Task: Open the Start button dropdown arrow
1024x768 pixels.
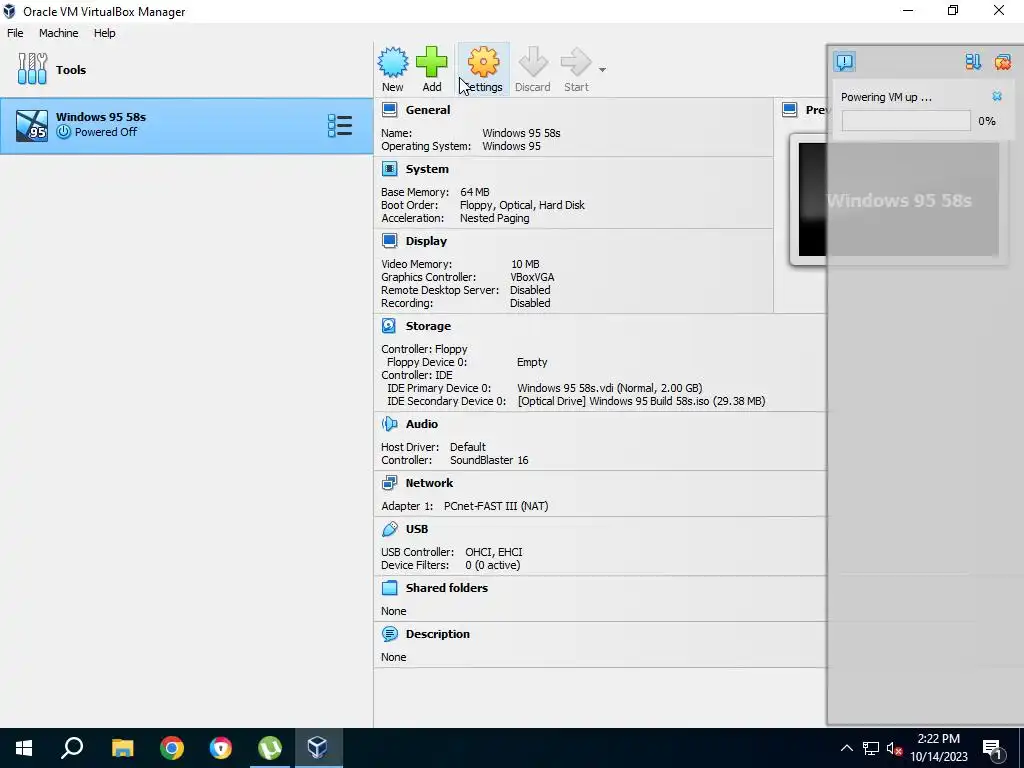Action: pyautogui.click(x=602, y=70)
